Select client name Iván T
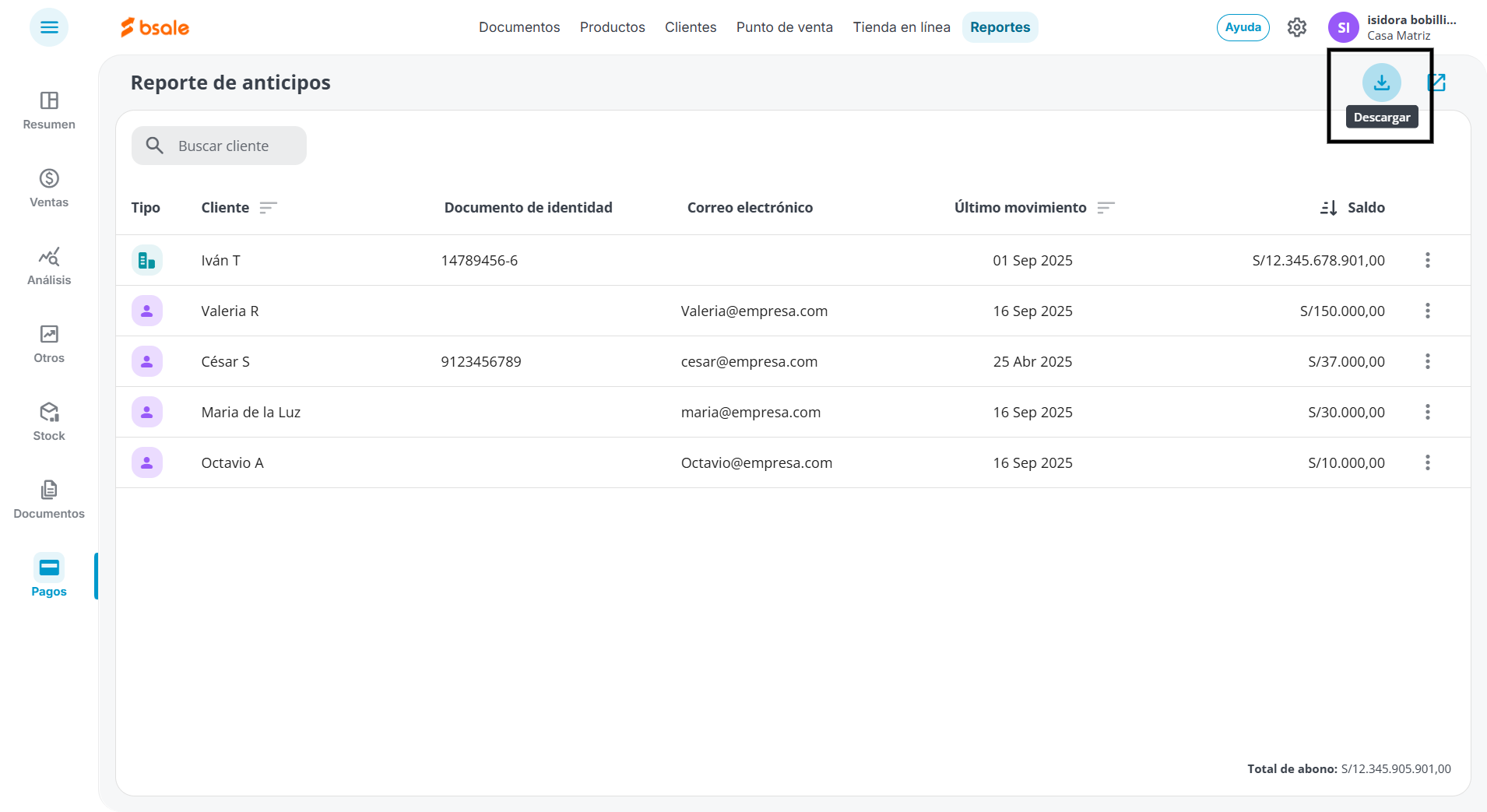This screenshot has width=1487, height=812. click(x=221, y=260)
